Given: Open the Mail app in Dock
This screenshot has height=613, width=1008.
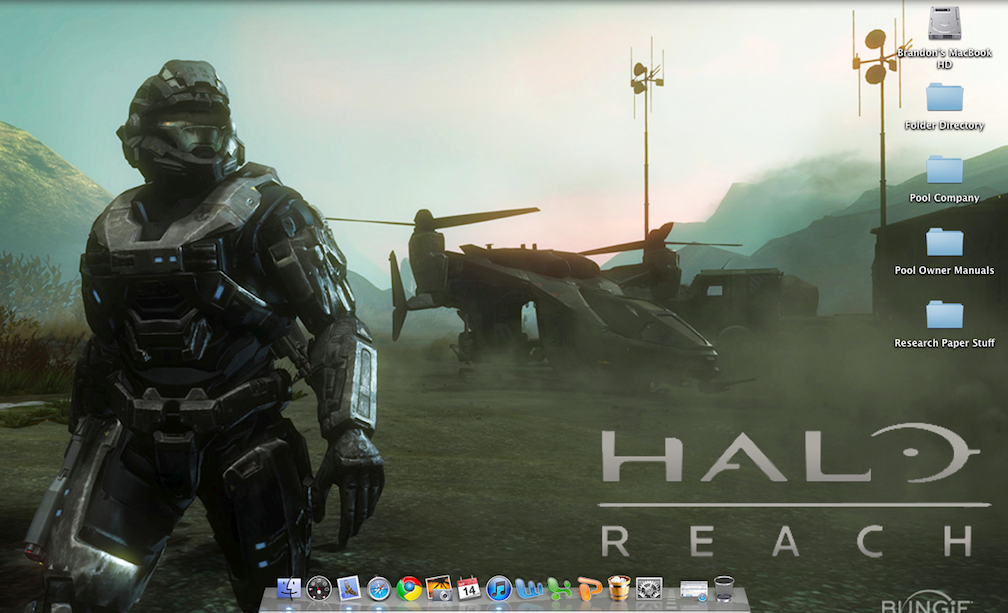Looking at the screenshot, I should tap(348, 588).
